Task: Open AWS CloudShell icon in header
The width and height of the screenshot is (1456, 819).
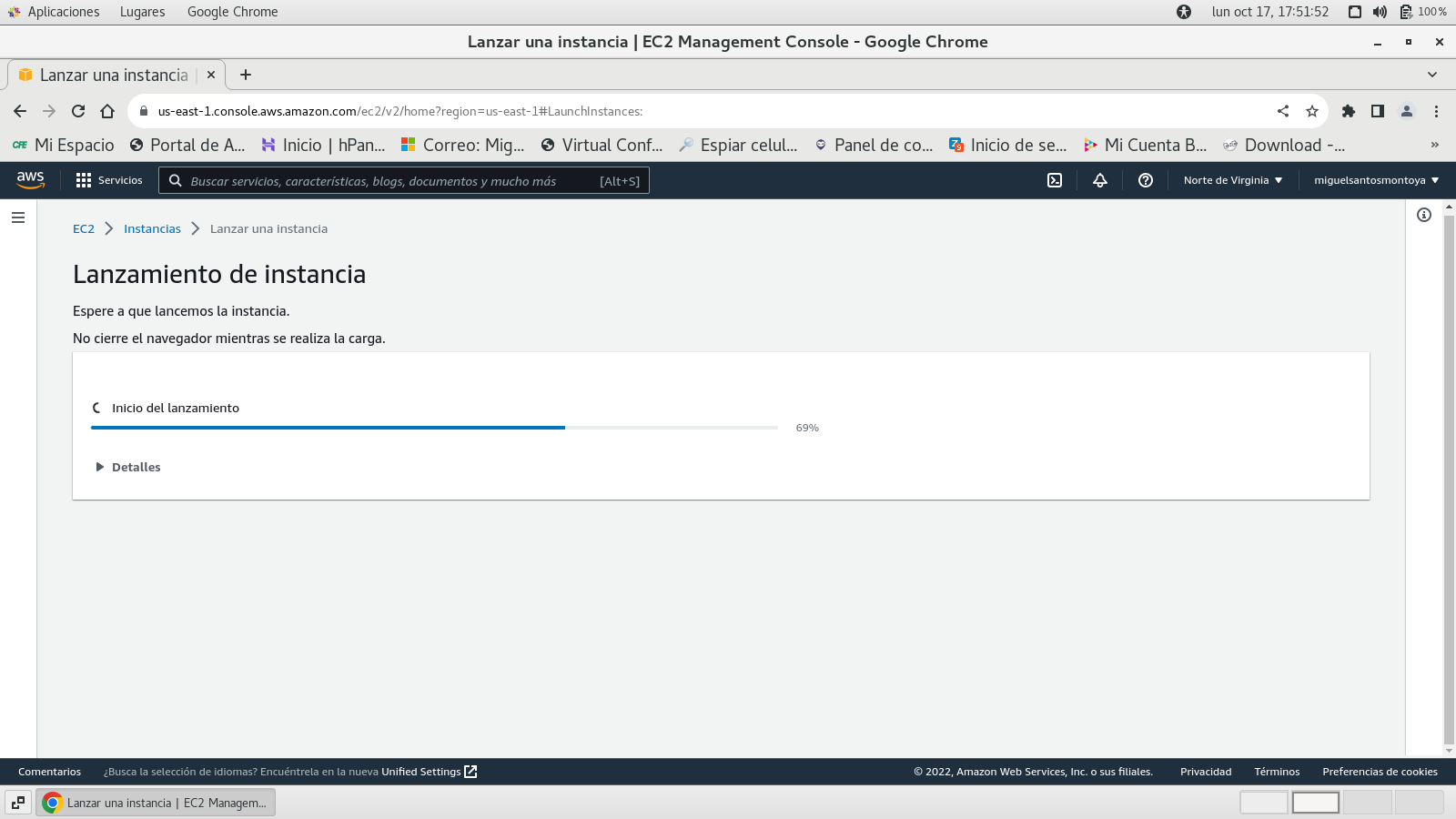Action: [1055, 180]
